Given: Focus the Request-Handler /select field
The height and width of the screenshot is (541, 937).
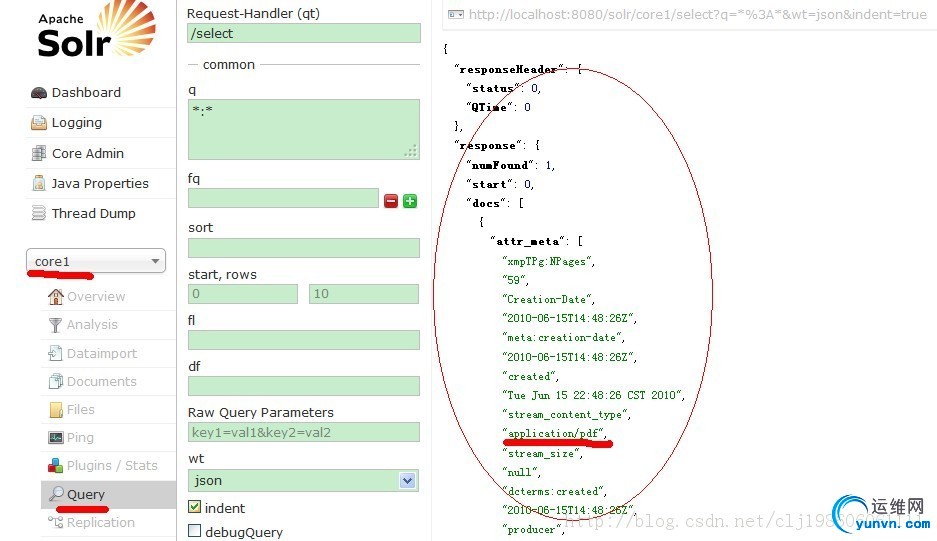Looking at the screenshot, I should click(304, 33).
